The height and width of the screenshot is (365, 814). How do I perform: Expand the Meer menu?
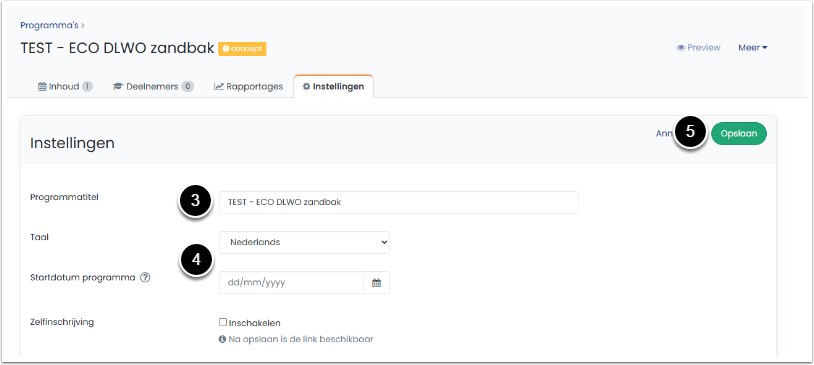coord(753,48)
